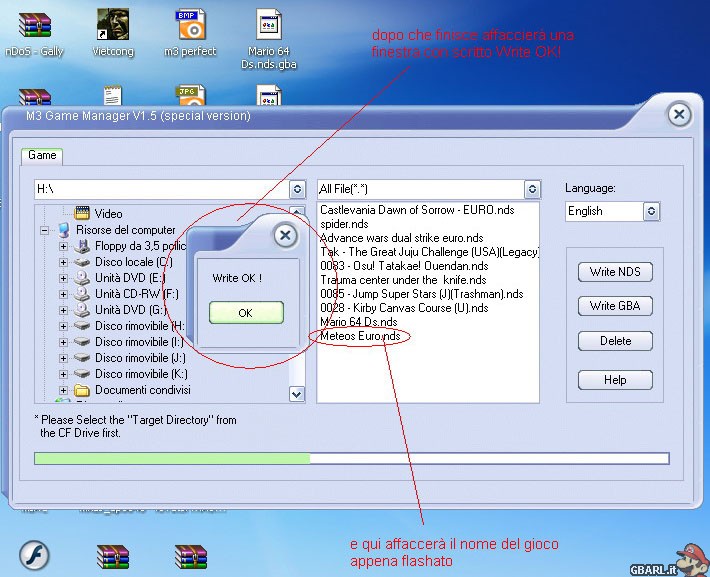Click the green write progress bar
710x577 pixels.
pyautogui.click(x=352, y=458)
